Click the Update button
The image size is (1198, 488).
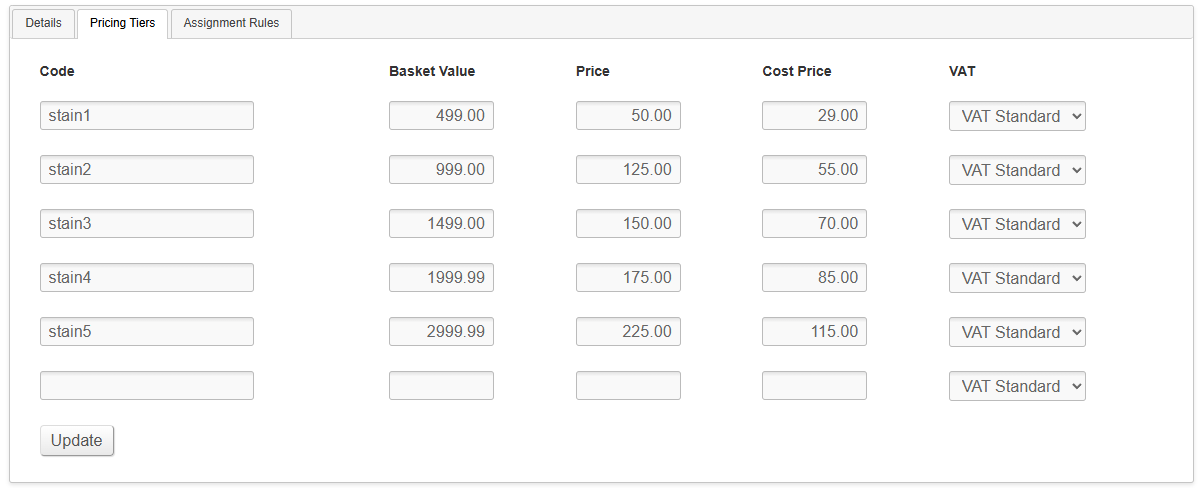(77, 440)
